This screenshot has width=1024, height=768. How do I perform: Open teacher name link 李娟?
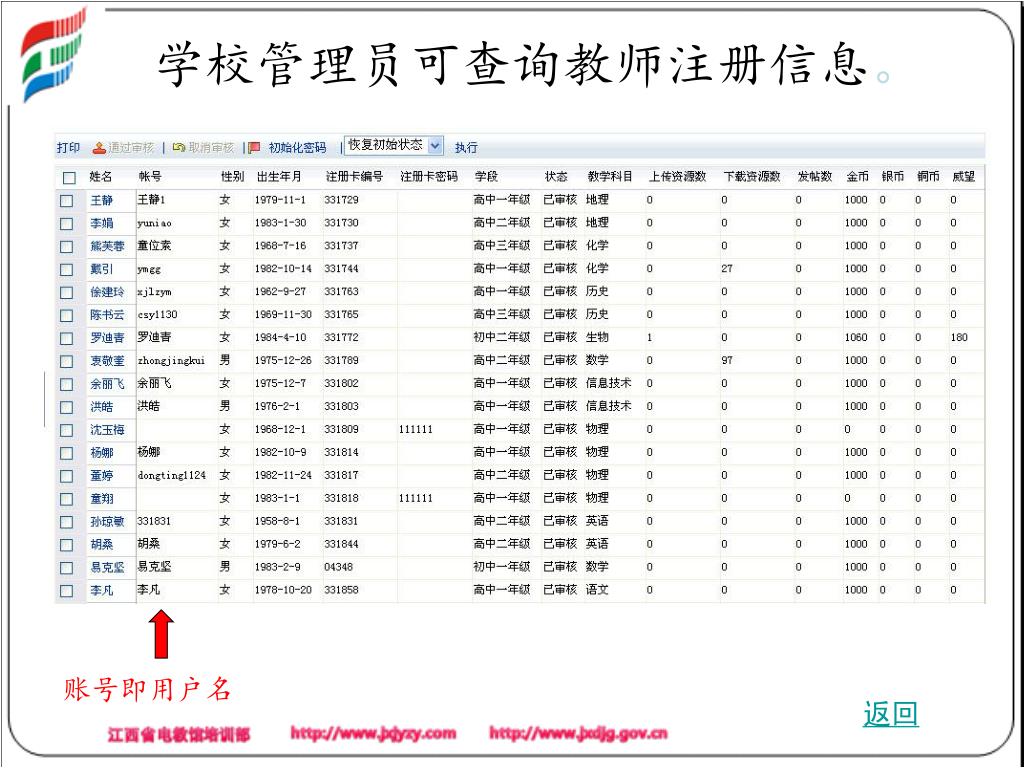click(x=102, y=223)
